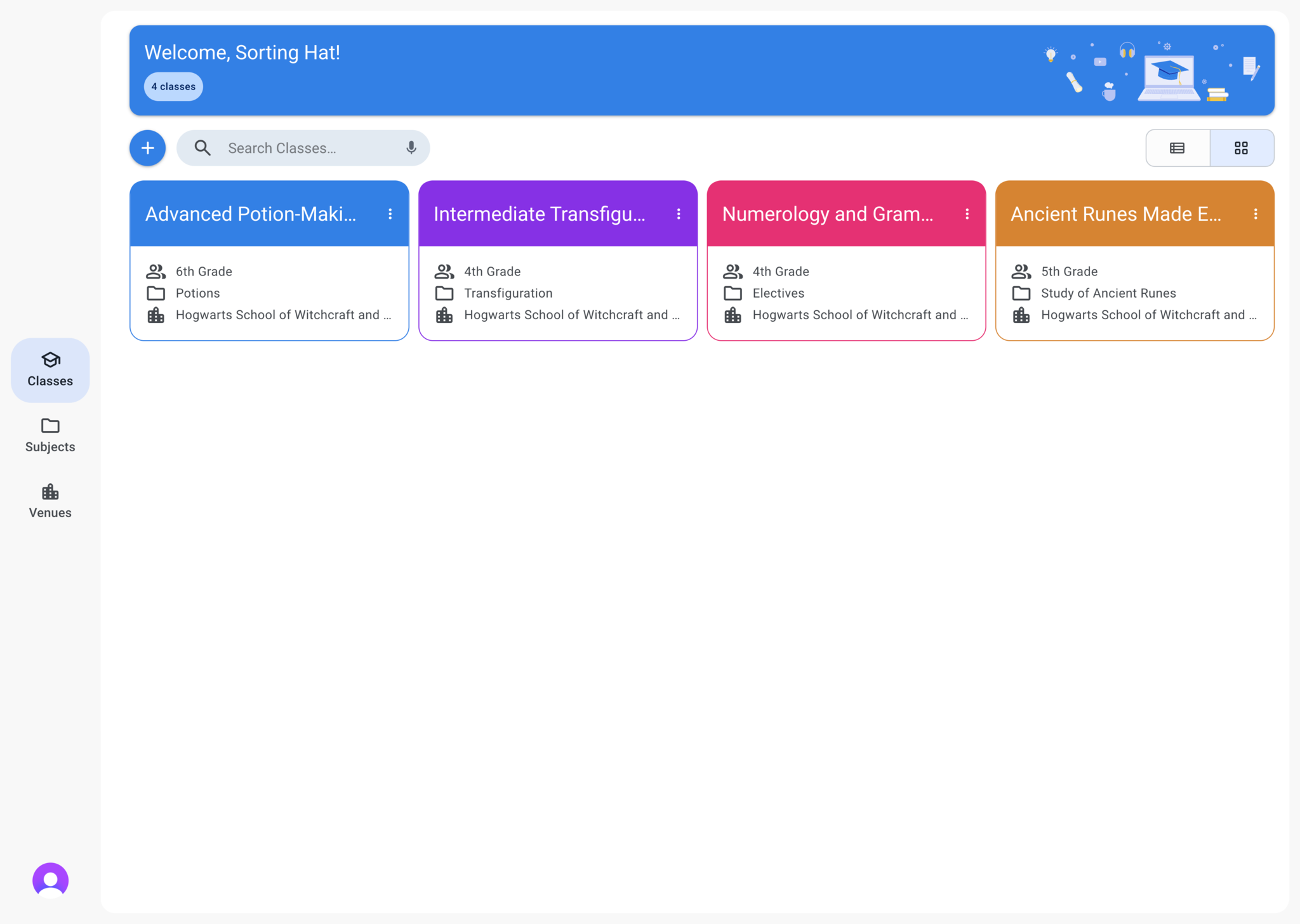The width and height of the screenshot is (1300, 924).
Task: Click the purple Intermediate Transfiguration header
Action: point(539,214)
